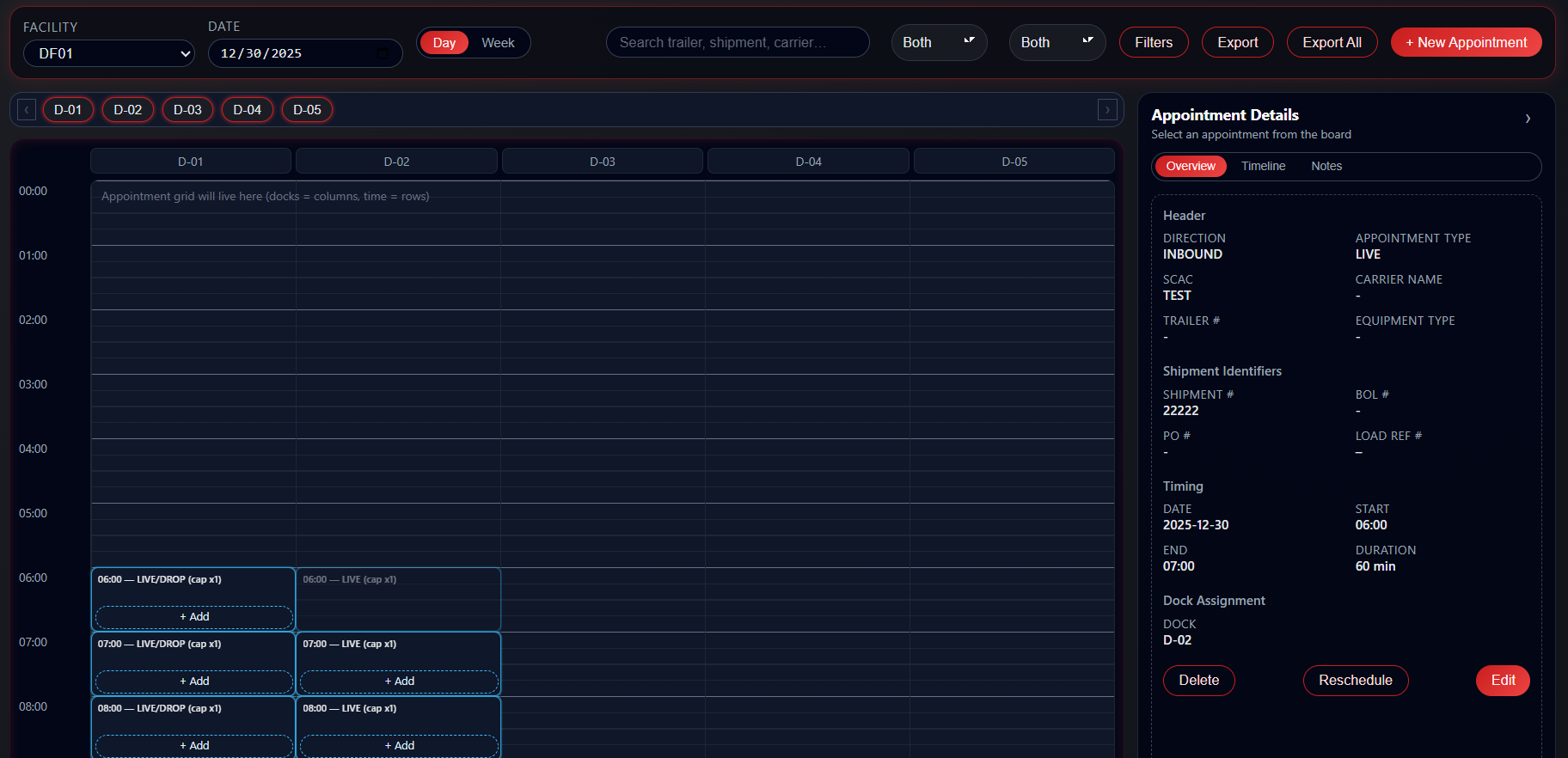Edit the selected appointment
Viewport: 1568px width, 758px height.
(x=1503, y=681)
